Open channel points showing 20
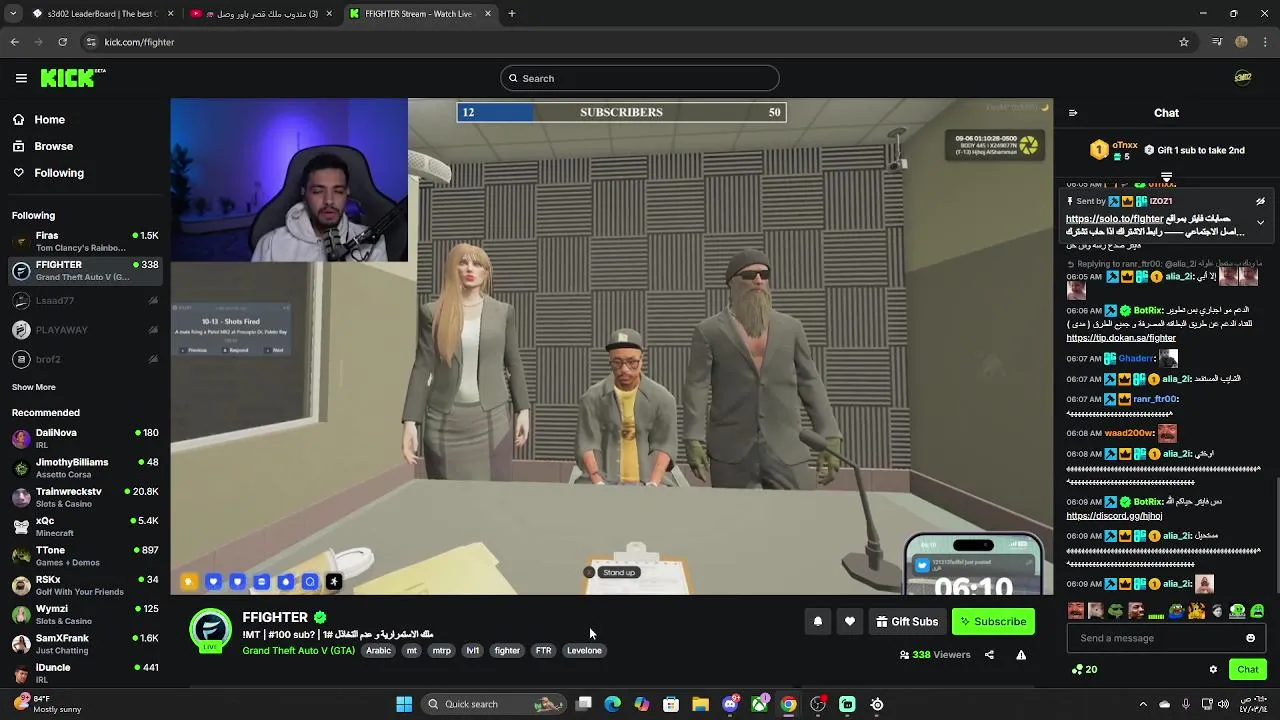This screenshot has height=720, width=1280. pyautogui.click(x=1084, y=669)
